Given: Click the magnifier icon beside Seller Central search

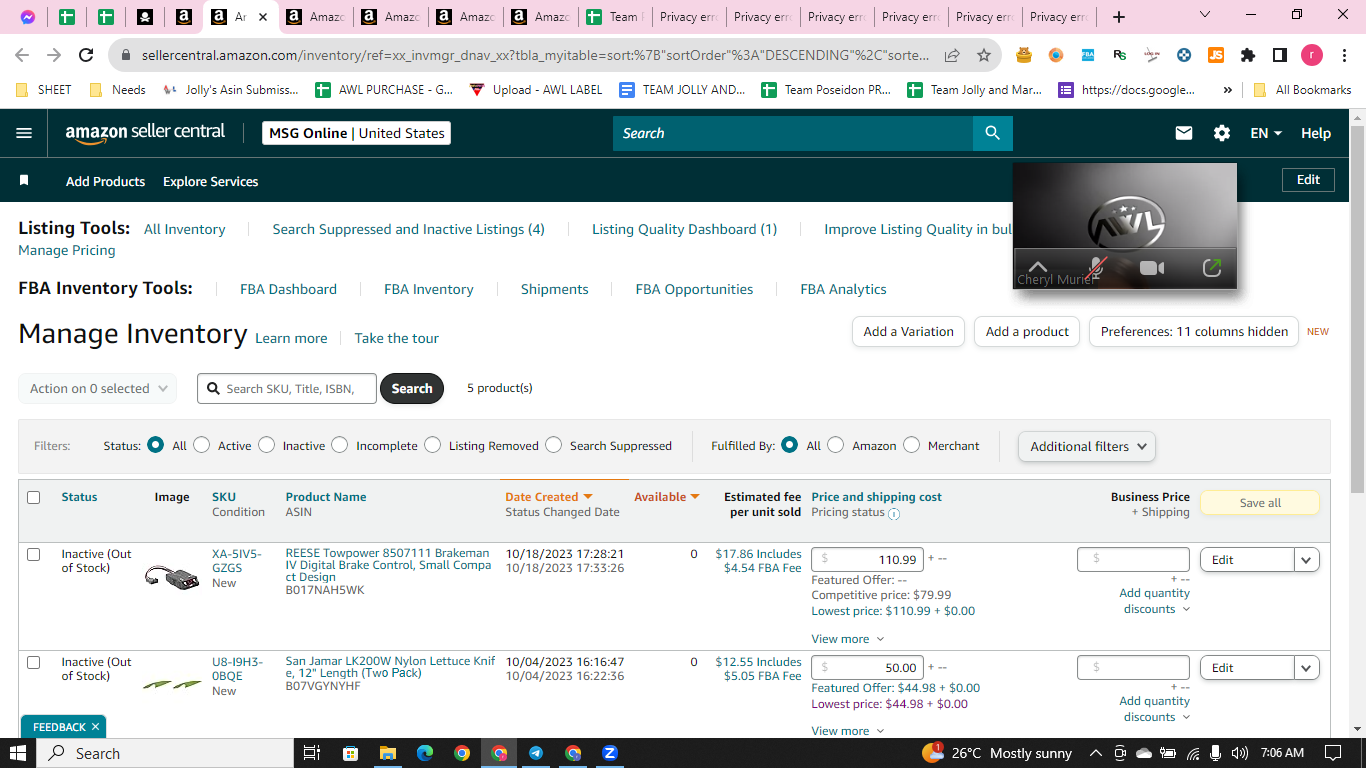Looking at the screenshot, I should [x=992, y=133].
